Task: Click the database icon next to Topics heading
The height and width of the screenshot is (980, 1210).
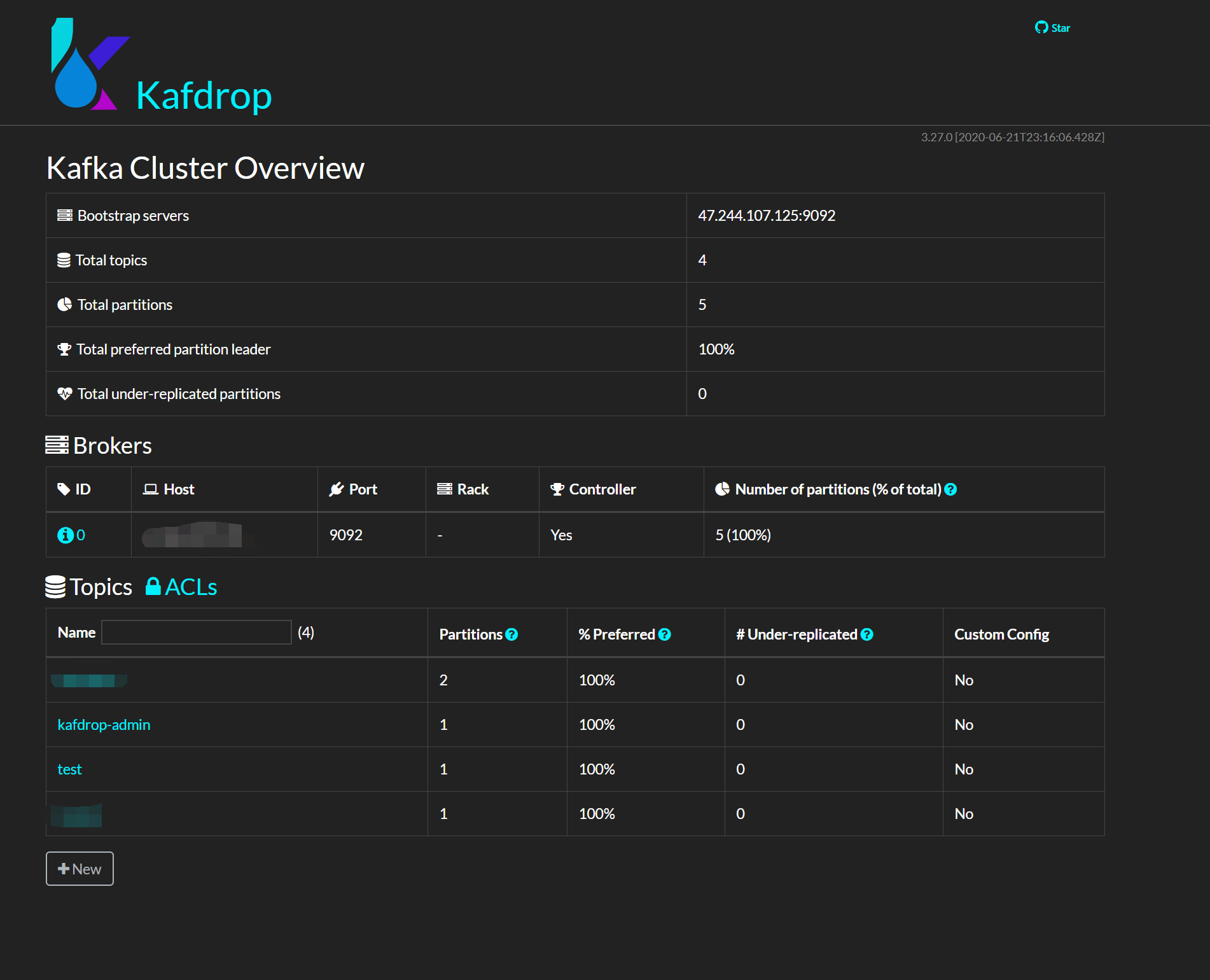Action: pyautogui.click(x=55, y=587)
